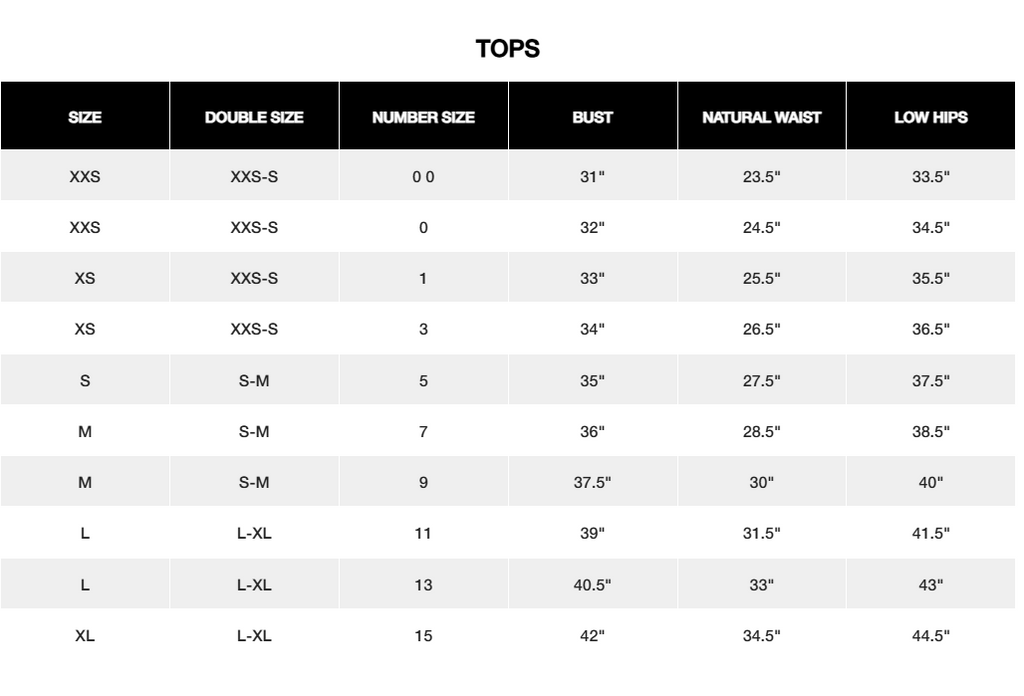Click the XL size row label

pyautogui.click(x=85, y=635)
